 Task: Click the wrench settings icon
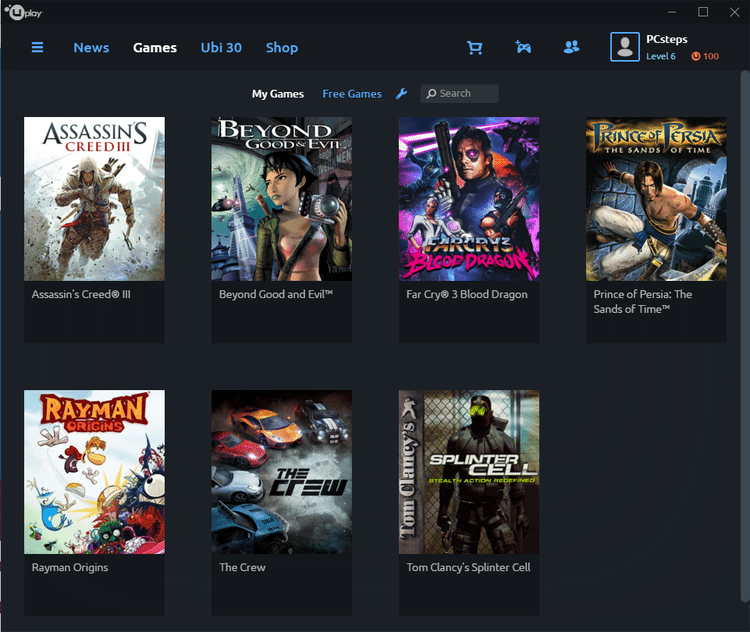(401, 94)
